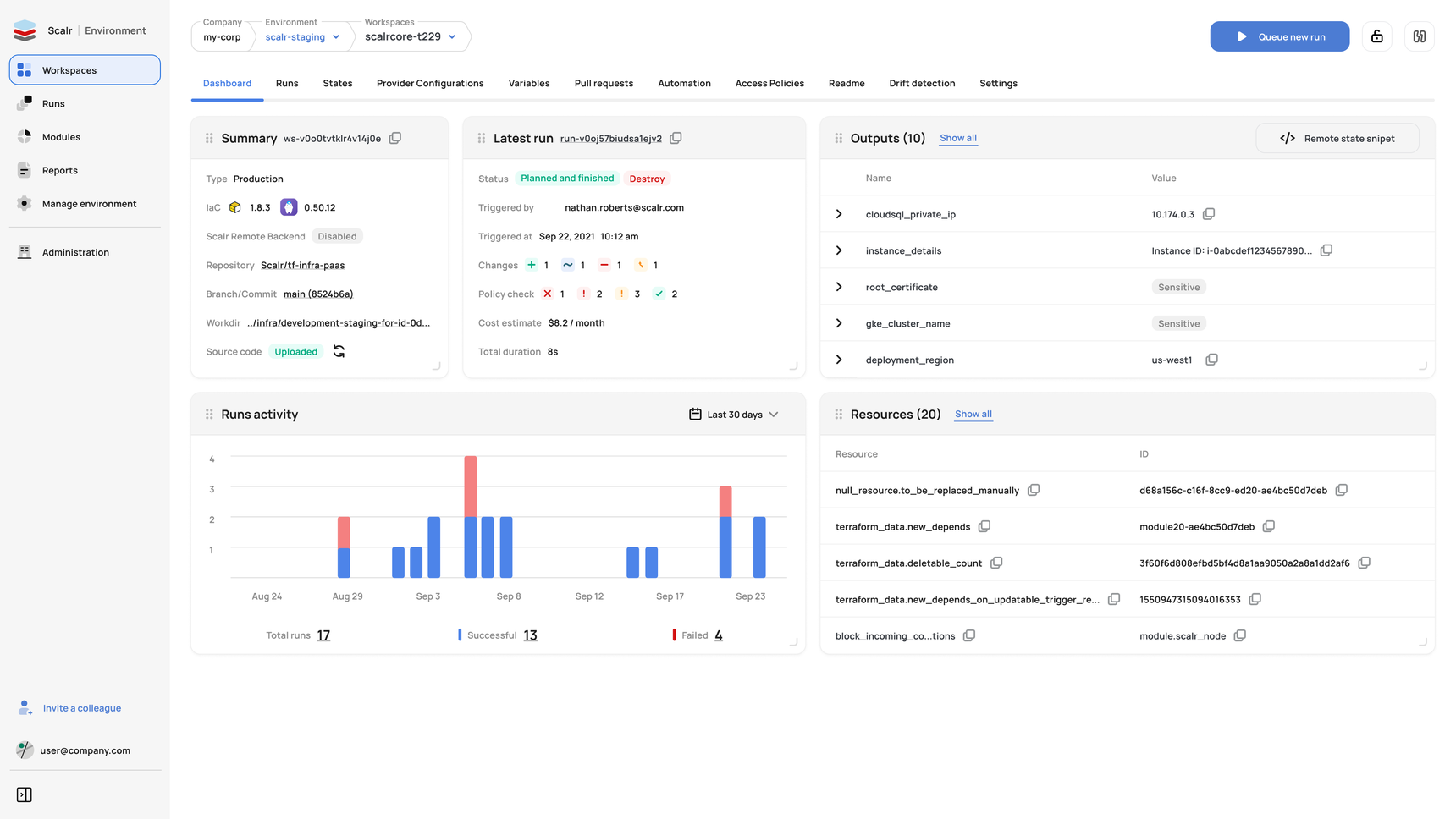This screenshot has height=819, width=1456.
Task: Open the Provider Configurations tab
Action: [x=430, y=83]
